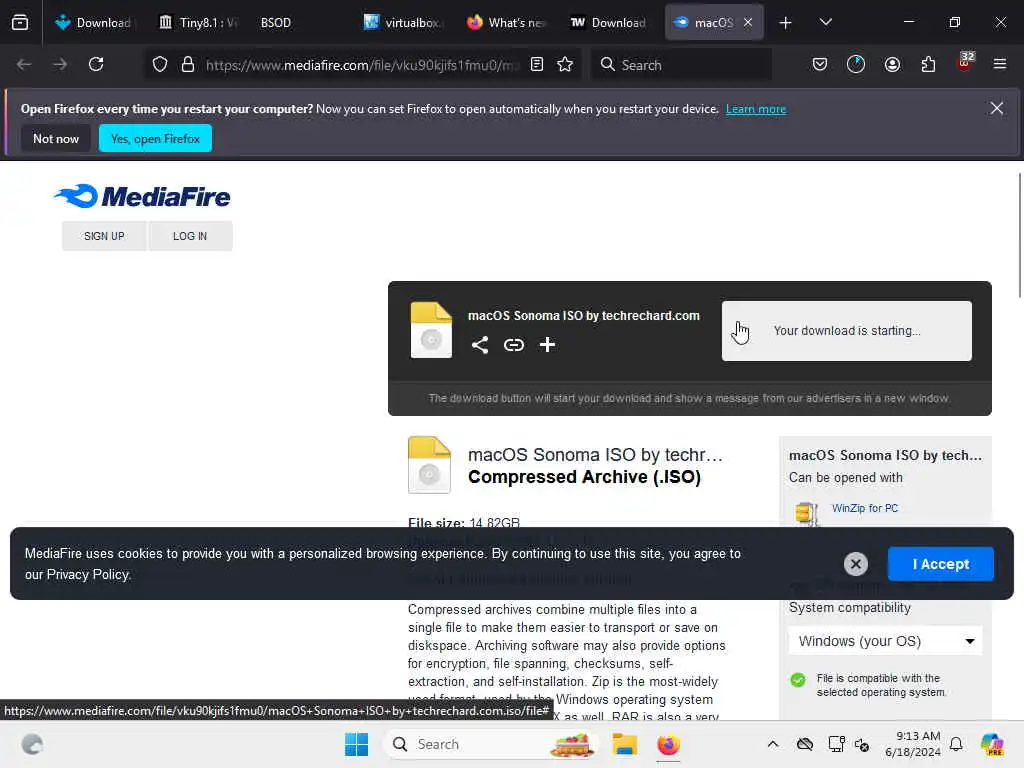Viewport: 1024px width, 768px height.
Task: Click the large ISO file thumbnail icon
Action: 429,465
